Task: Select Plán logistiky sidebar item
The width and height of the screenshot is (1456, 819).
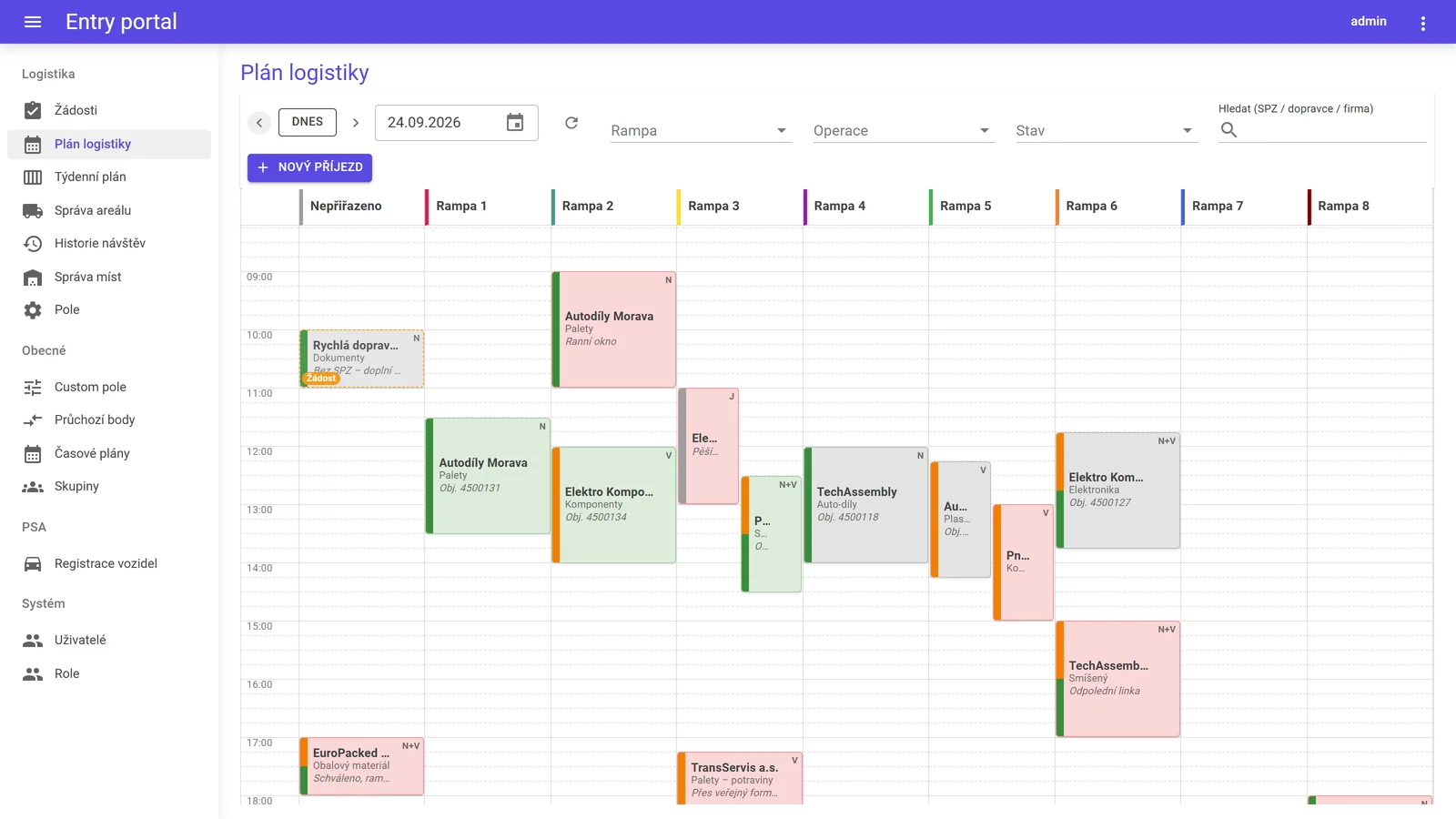Action: coord(109,144)
